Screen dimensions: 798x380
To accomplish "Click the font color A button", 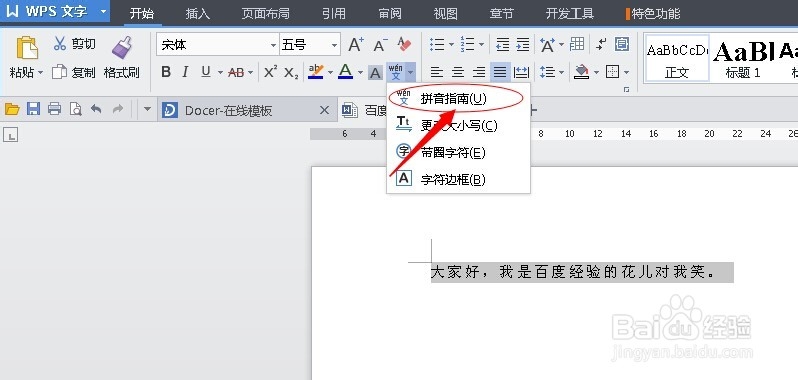I will [346, 72].
